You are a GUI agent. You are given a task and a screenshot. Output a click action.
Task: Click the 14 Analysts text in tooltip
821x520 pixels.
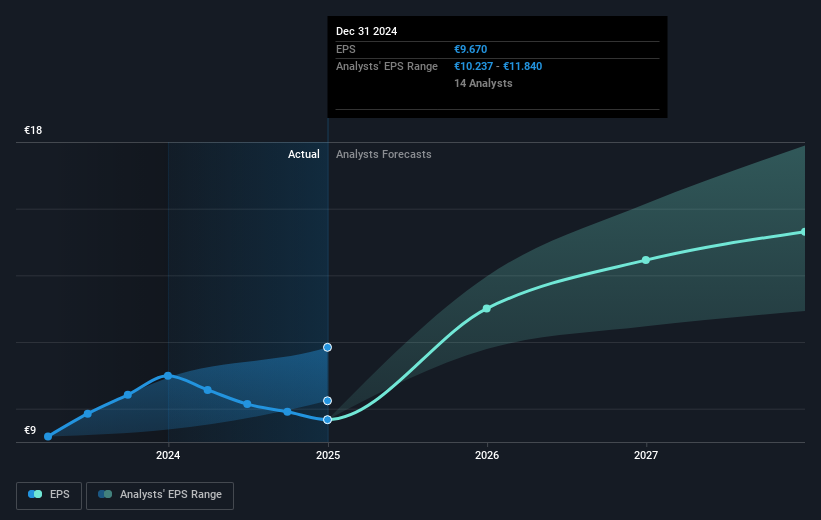[x=483, y=83]
